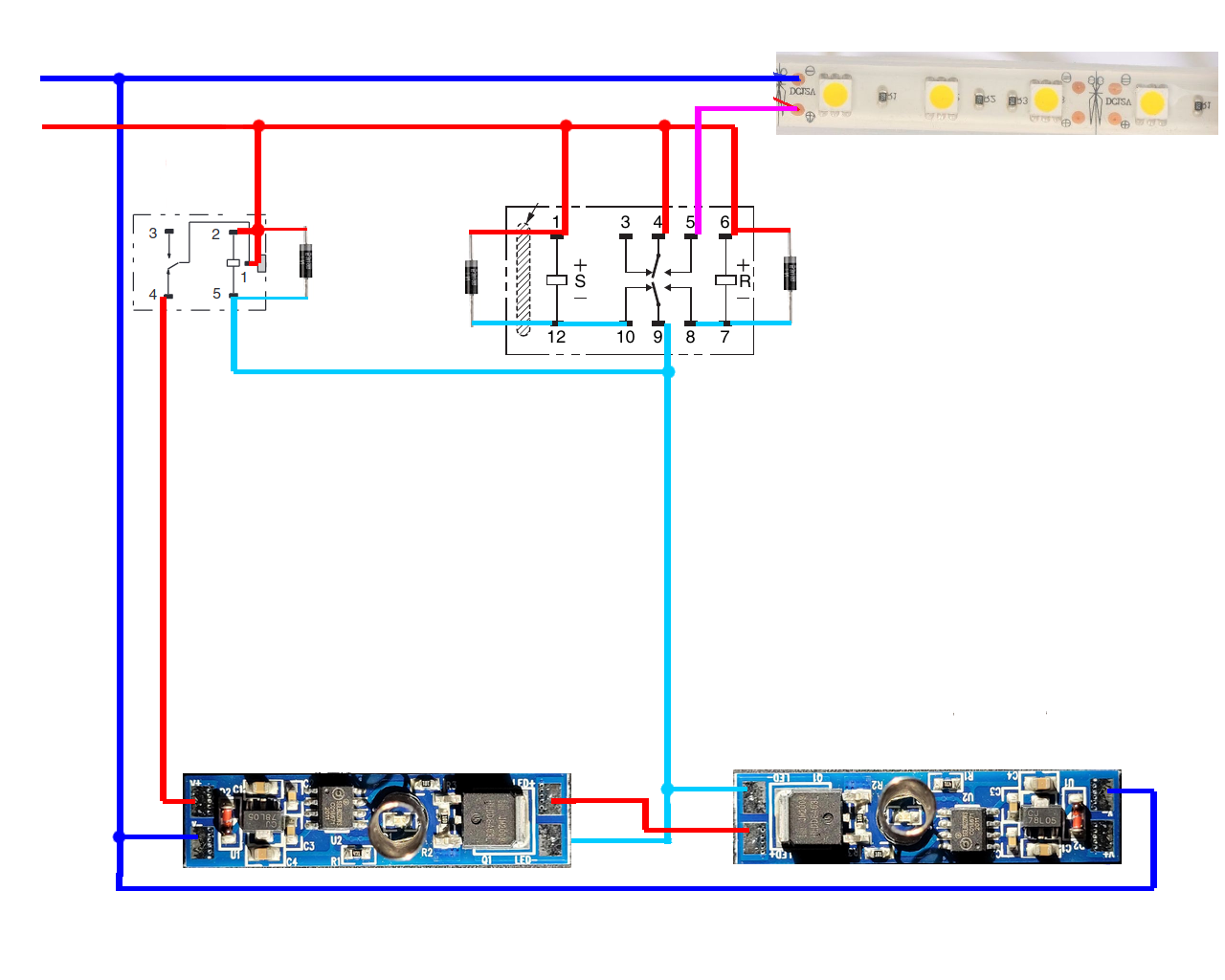Click the blue controller board wired to relay pin 4
This screenshot has width=1225, height=980.
pyautogui.click(x=377, y=821)
